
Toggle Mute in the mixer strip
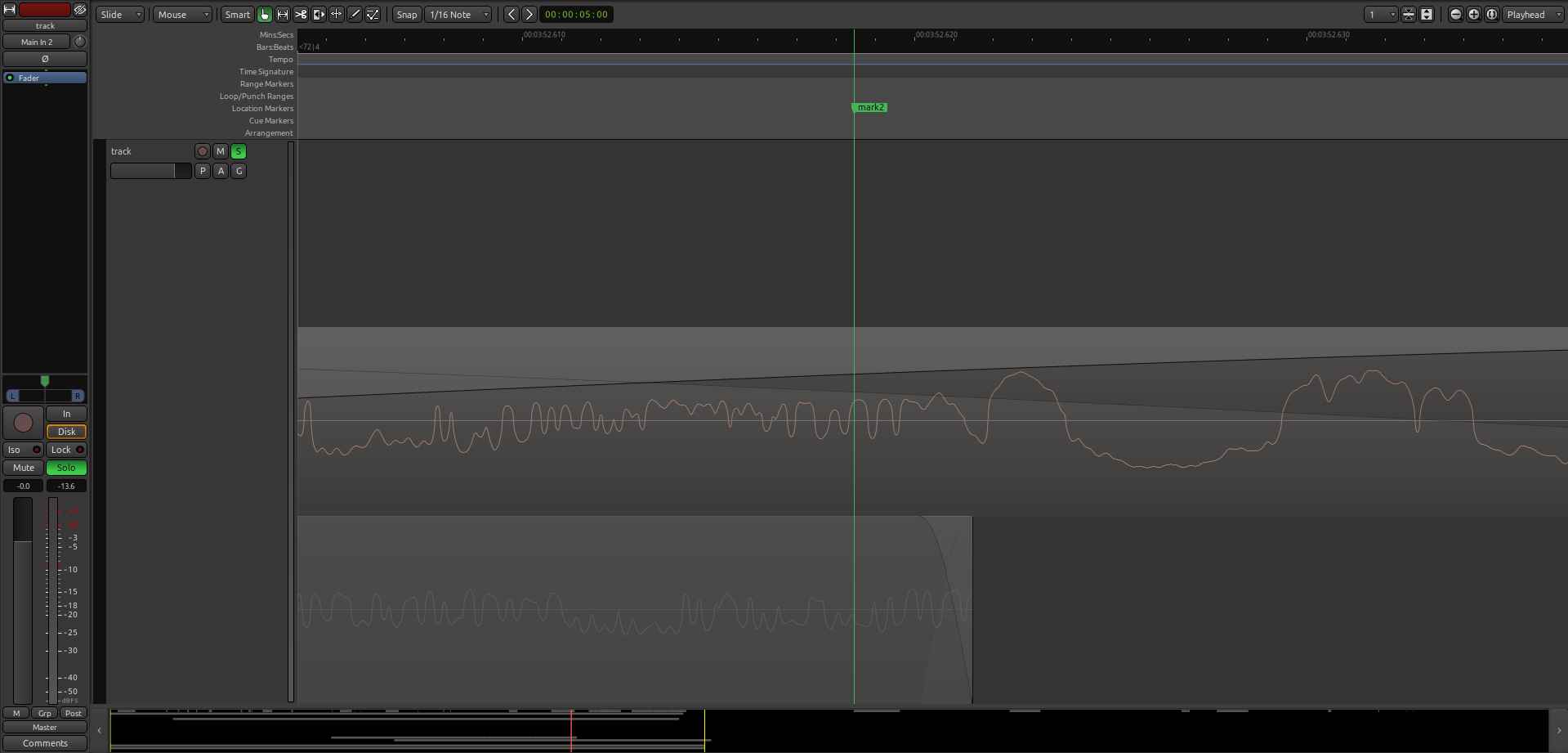click(x=24, y=468)
